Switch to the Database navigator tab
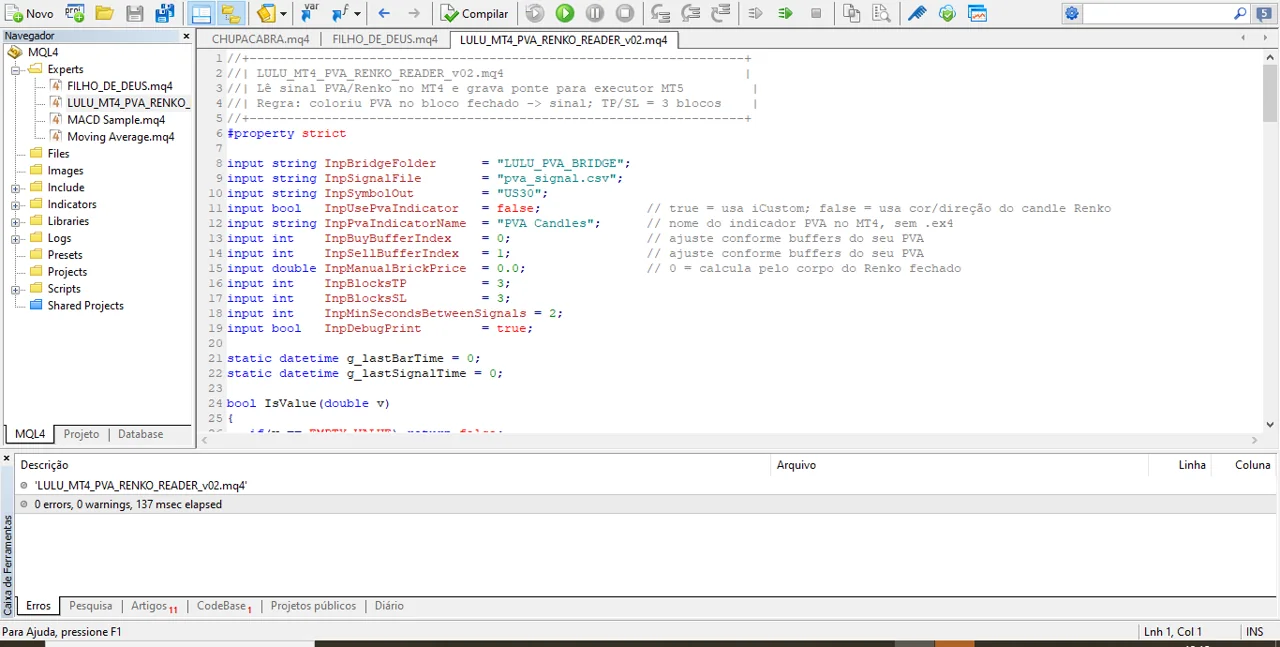The image size is (1280, 647). pos(140,434)
